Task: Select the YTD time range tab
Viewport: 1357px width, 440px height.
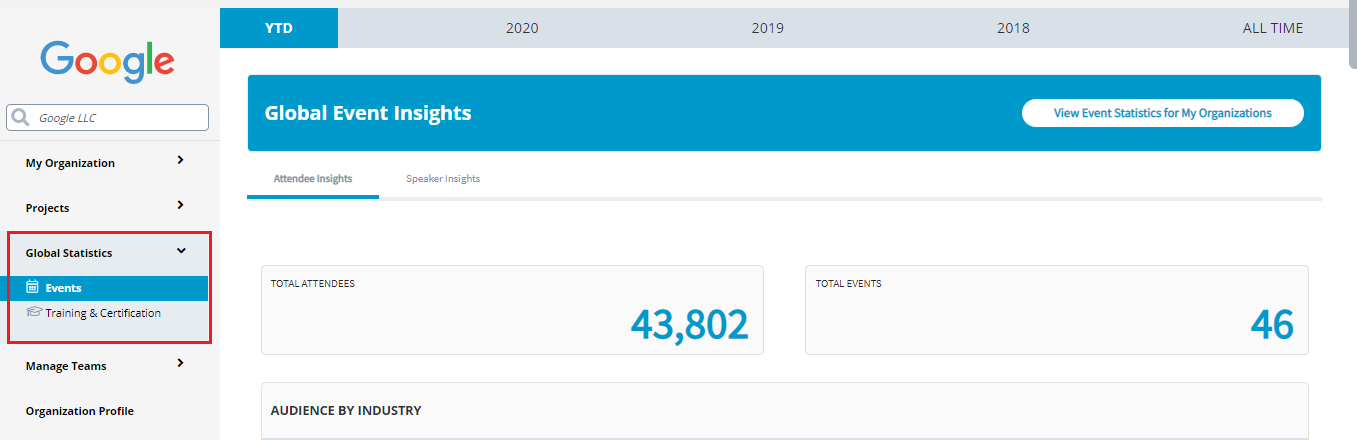Action: tap(279, 28)
